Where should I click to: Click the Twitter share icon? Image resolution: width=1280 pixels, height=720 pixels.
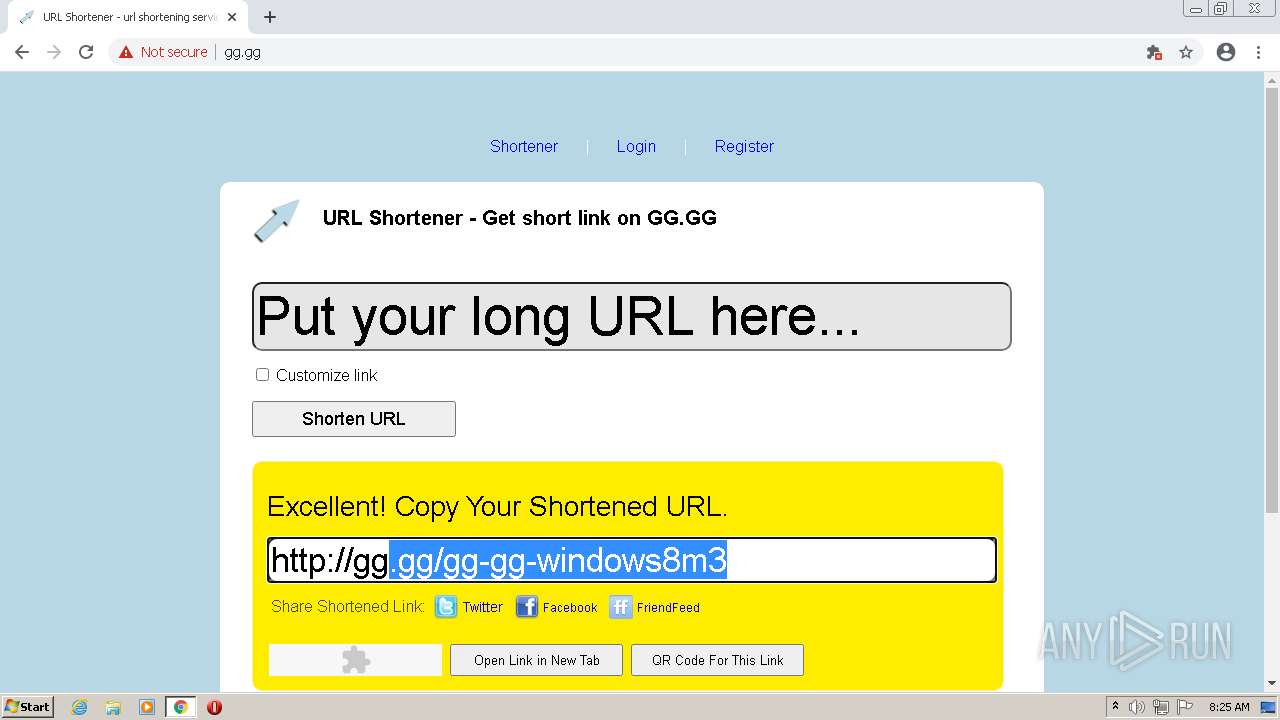tap(446, 607)
